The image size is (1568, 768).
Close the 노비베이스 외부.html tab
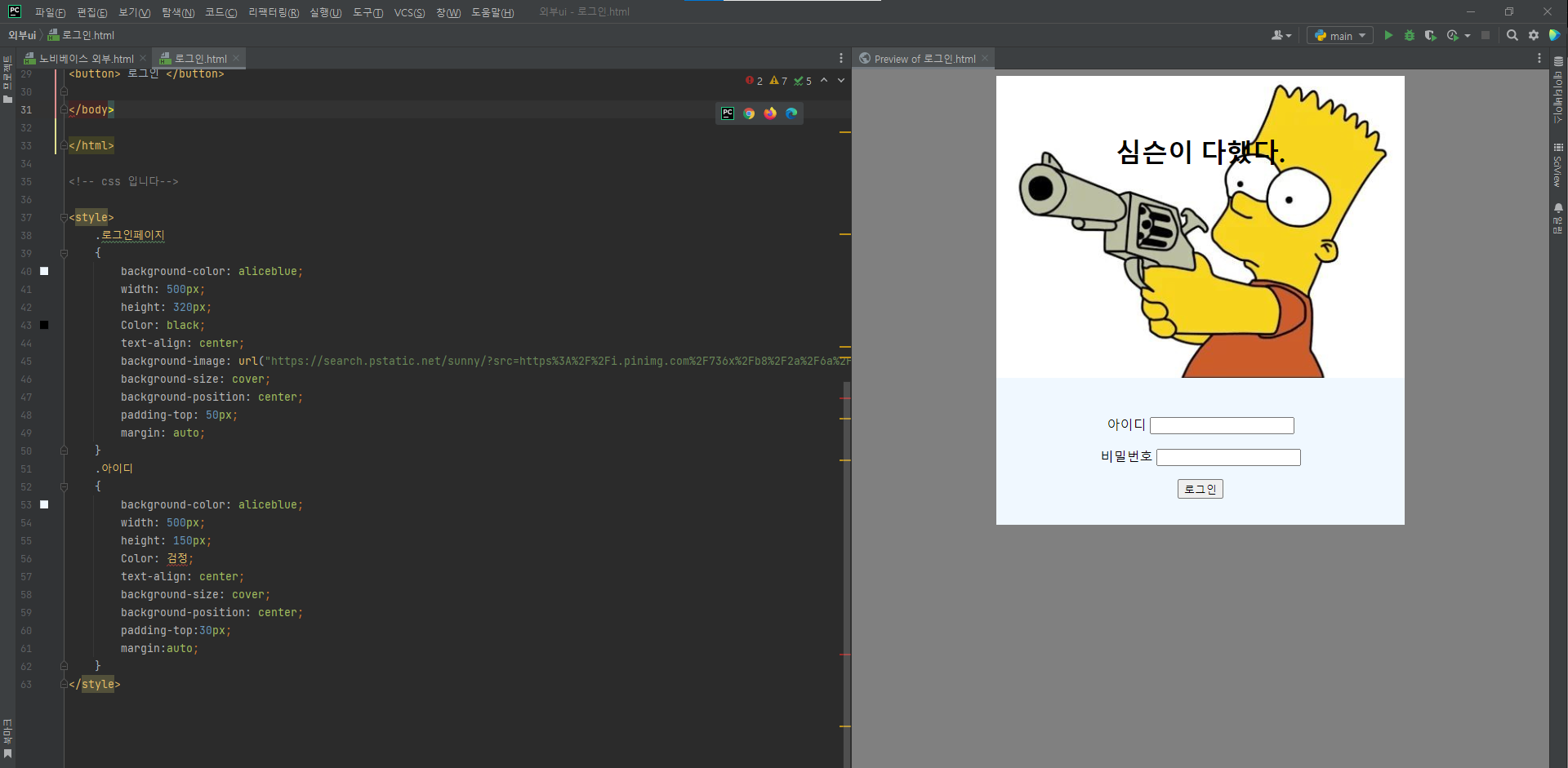coord(143,58)
